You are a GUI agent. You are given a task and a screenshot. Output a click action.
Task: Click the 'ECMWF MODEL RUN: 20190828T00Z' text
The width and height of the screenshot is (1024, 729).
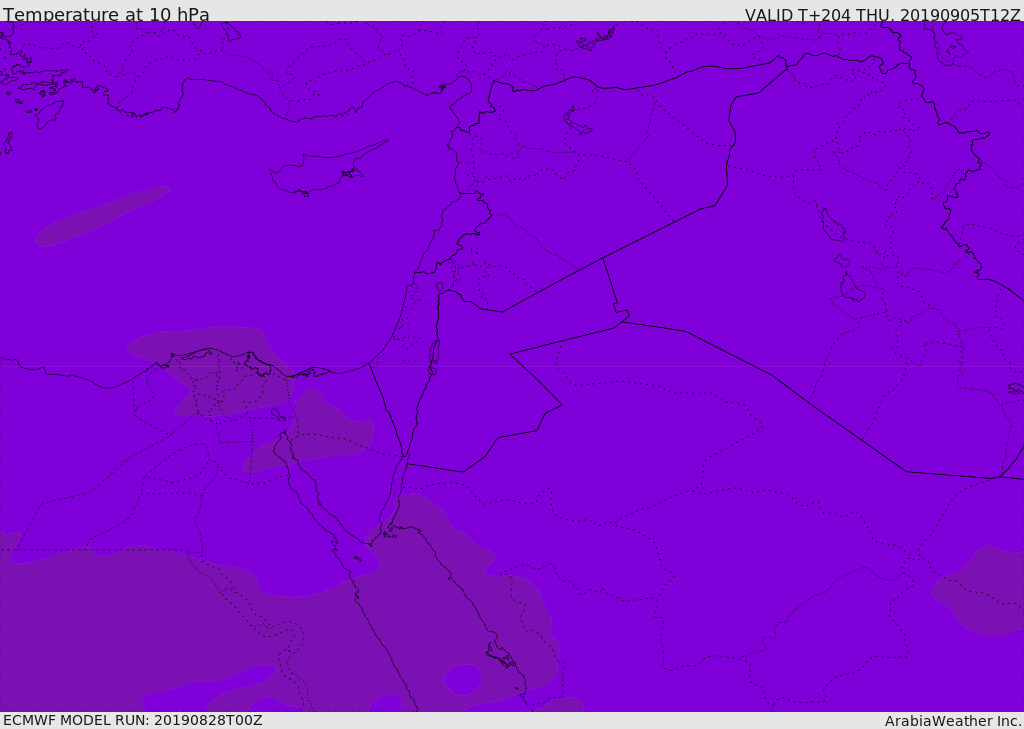click(133, 720)
